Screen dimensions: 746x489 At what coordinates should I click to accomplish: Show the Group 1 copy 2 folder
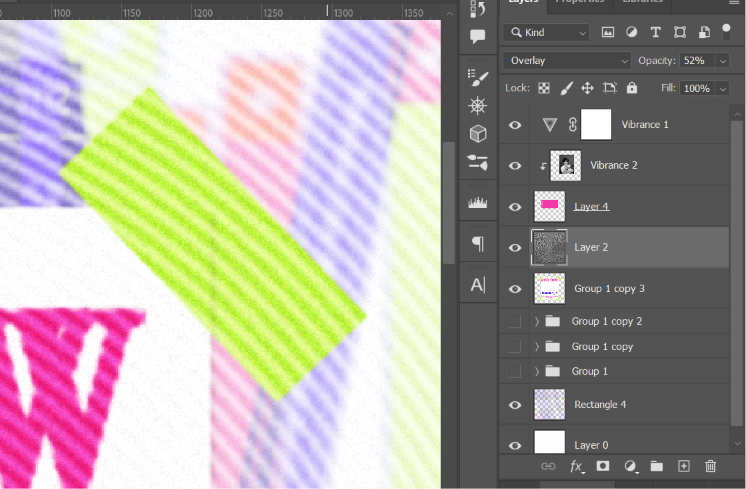pos(514,322)
